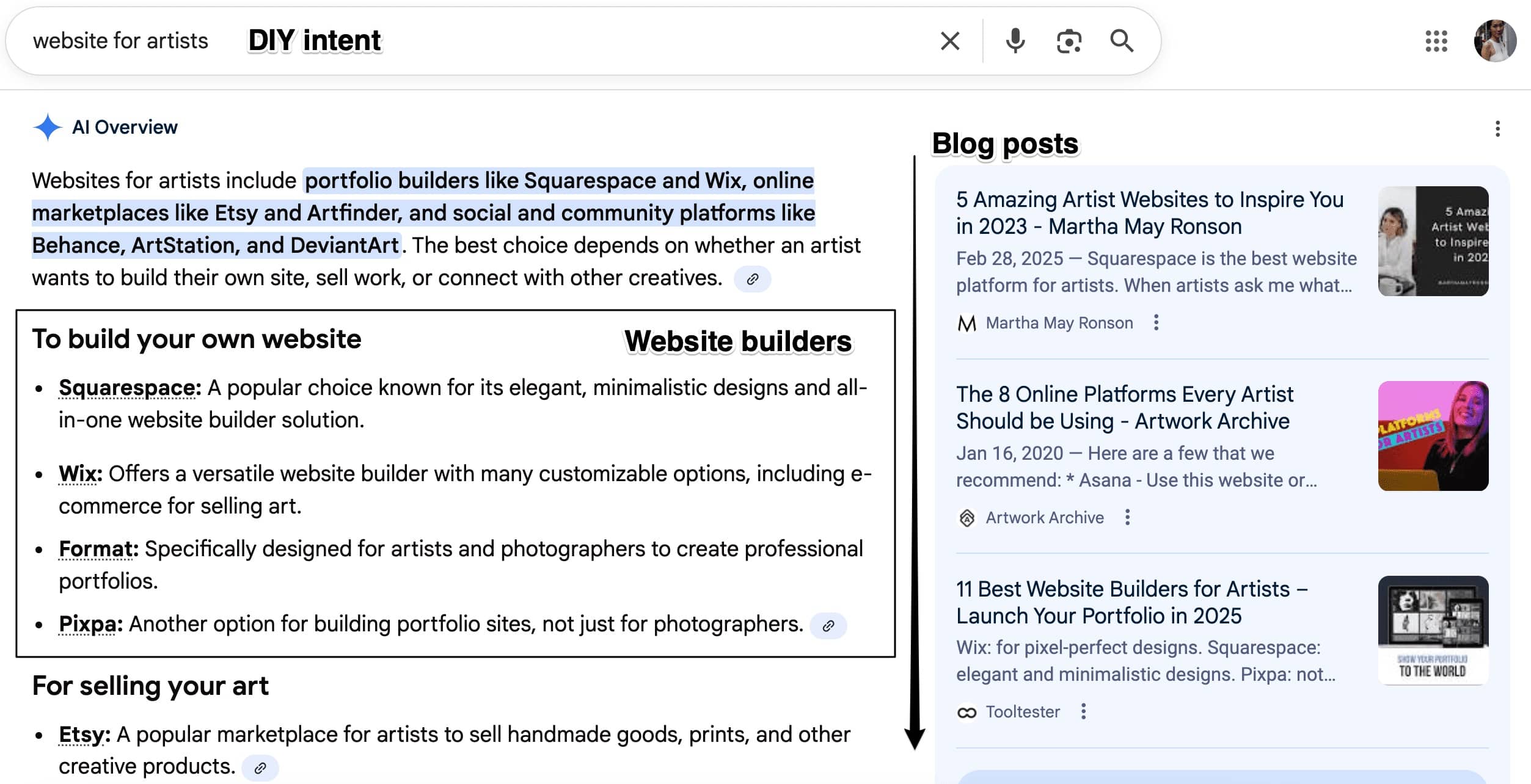
Task: Click snippet 'Wix: for pixel-perfect designs'
Action: tap(1079, 647)
